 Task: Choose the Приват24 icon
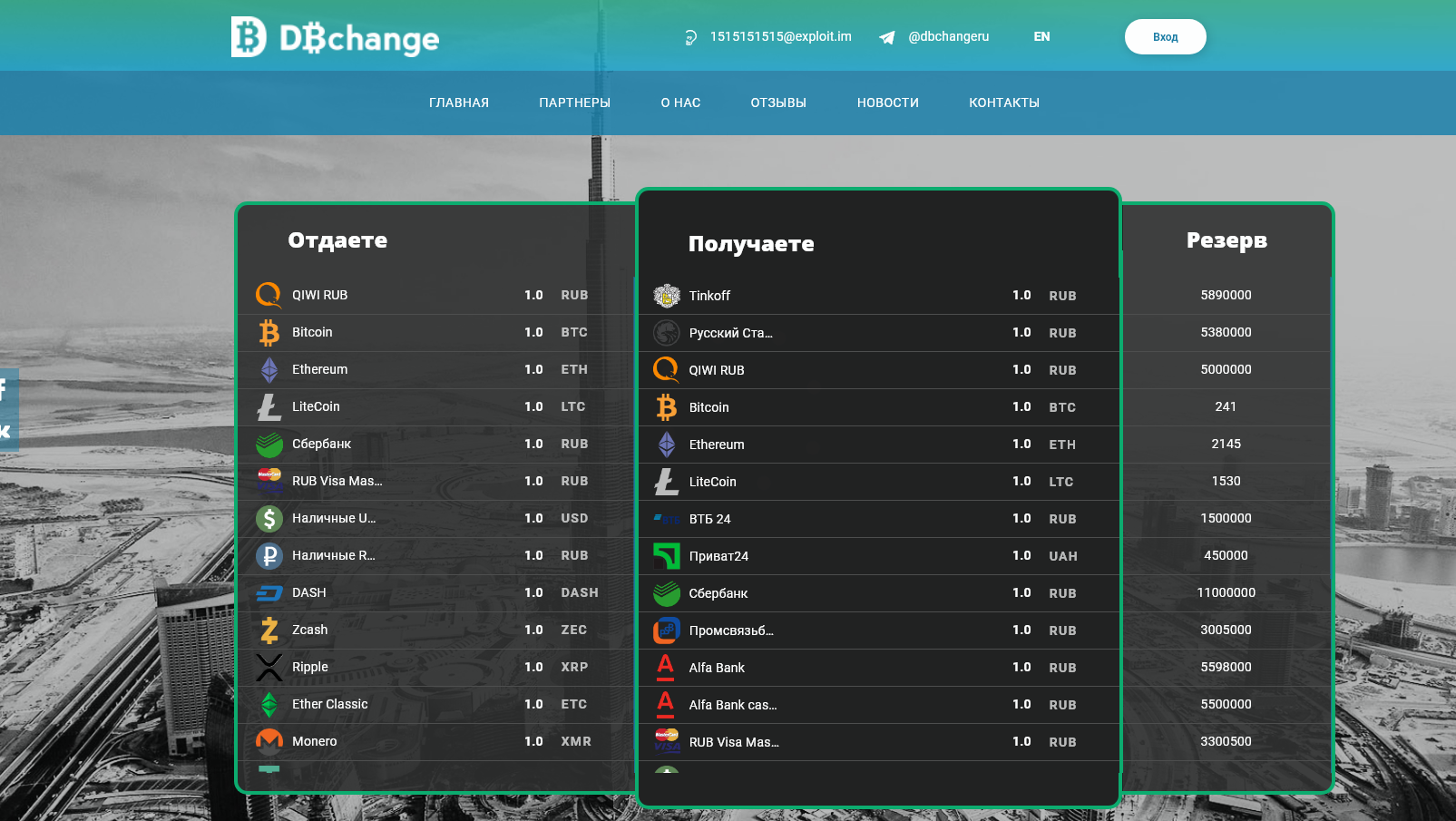pyautogui.click(x=667, y=556)
